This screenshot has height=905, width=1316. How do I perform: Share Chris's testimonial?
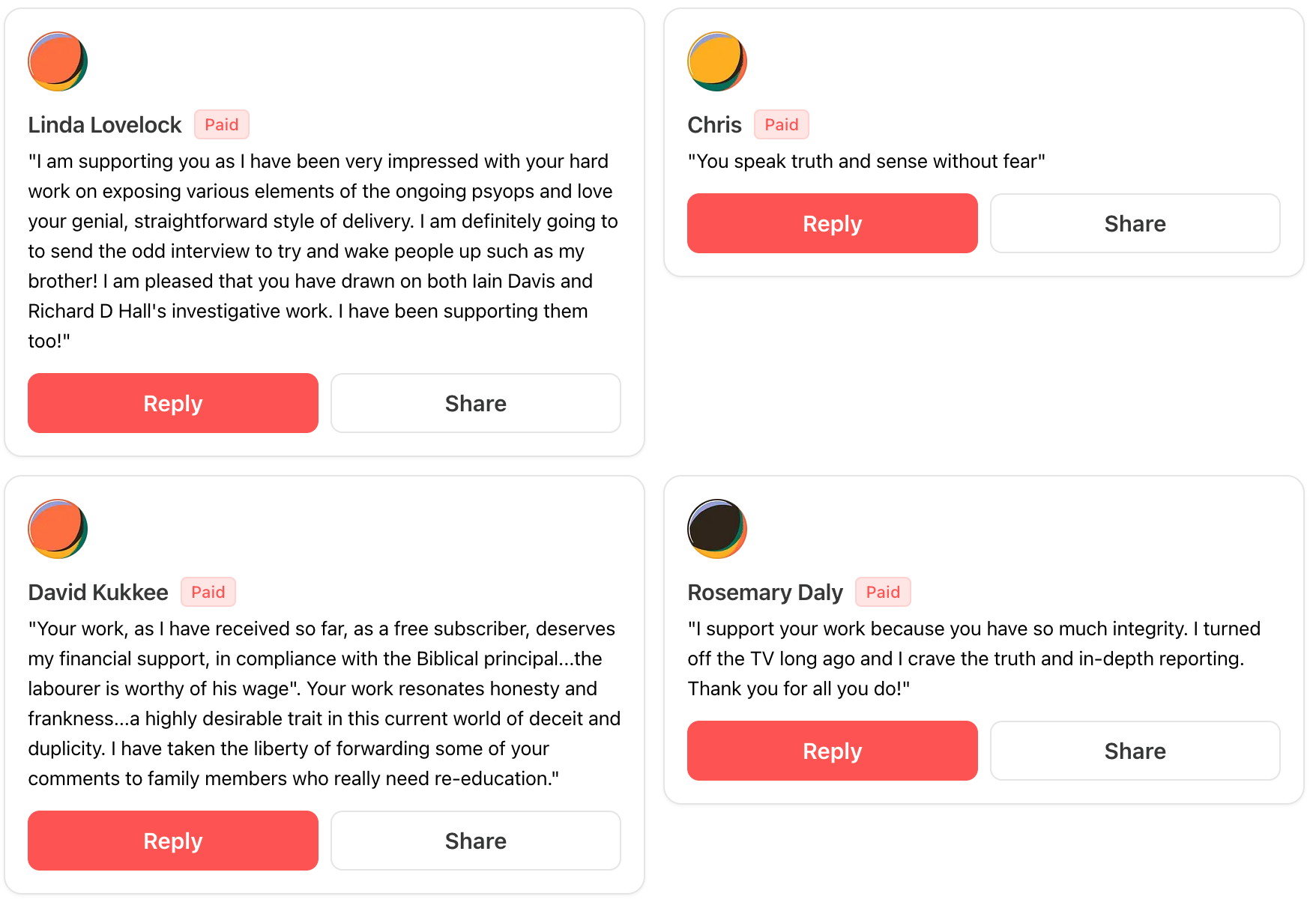(x=1135, y=223)
